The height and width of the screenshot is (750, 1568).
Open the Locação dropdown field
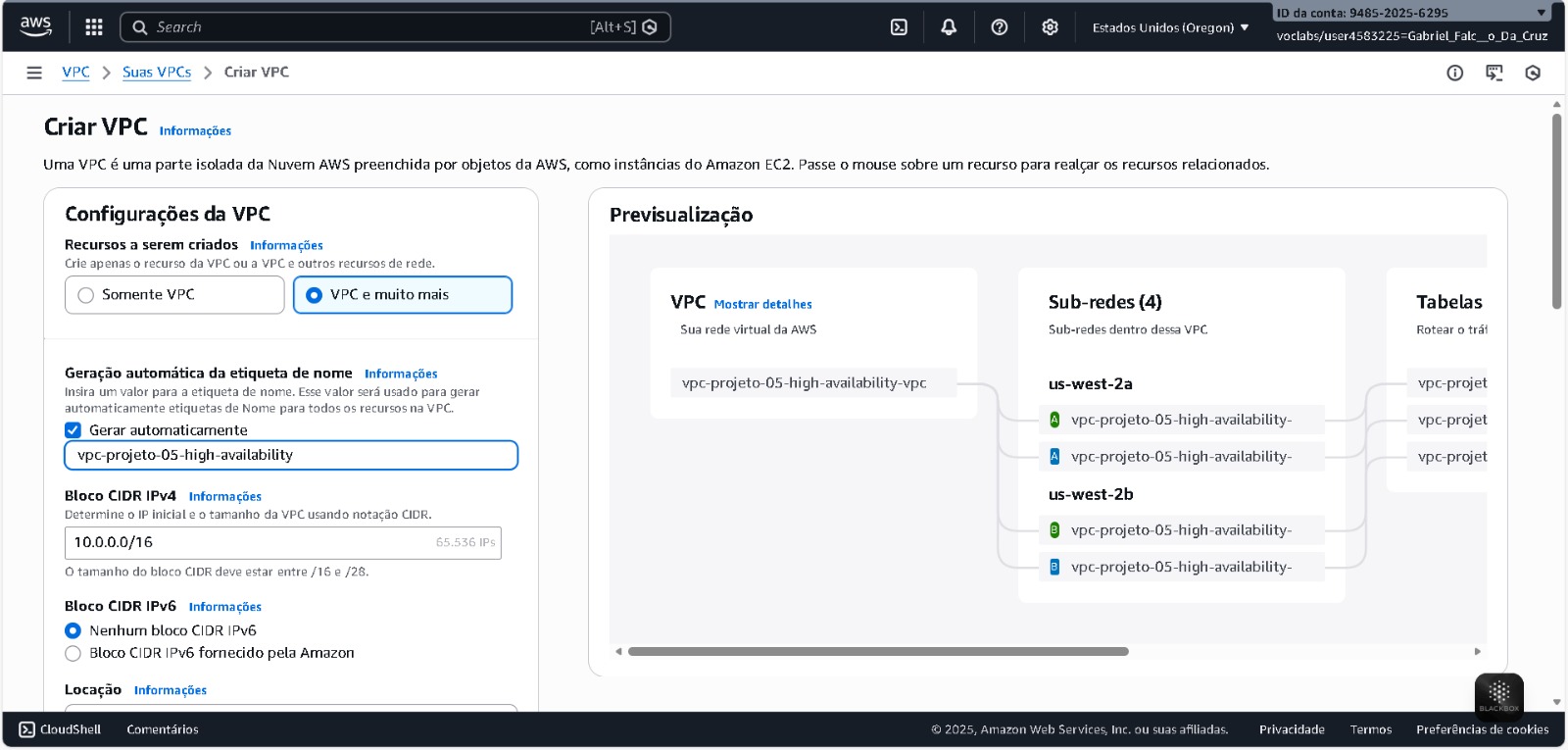(x=290, y=706)
